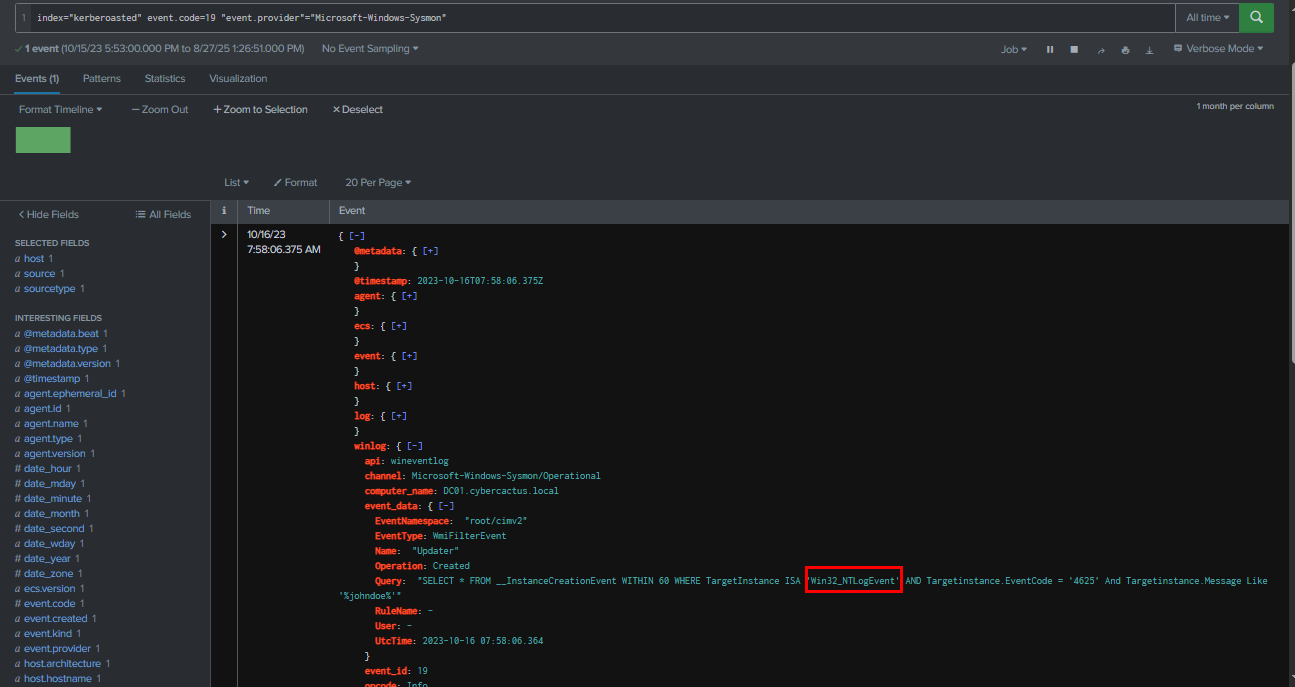The height and width of the screenshot is (687, 1295).
Task: Click the green timeline bar
Action: tap(43, 140)
